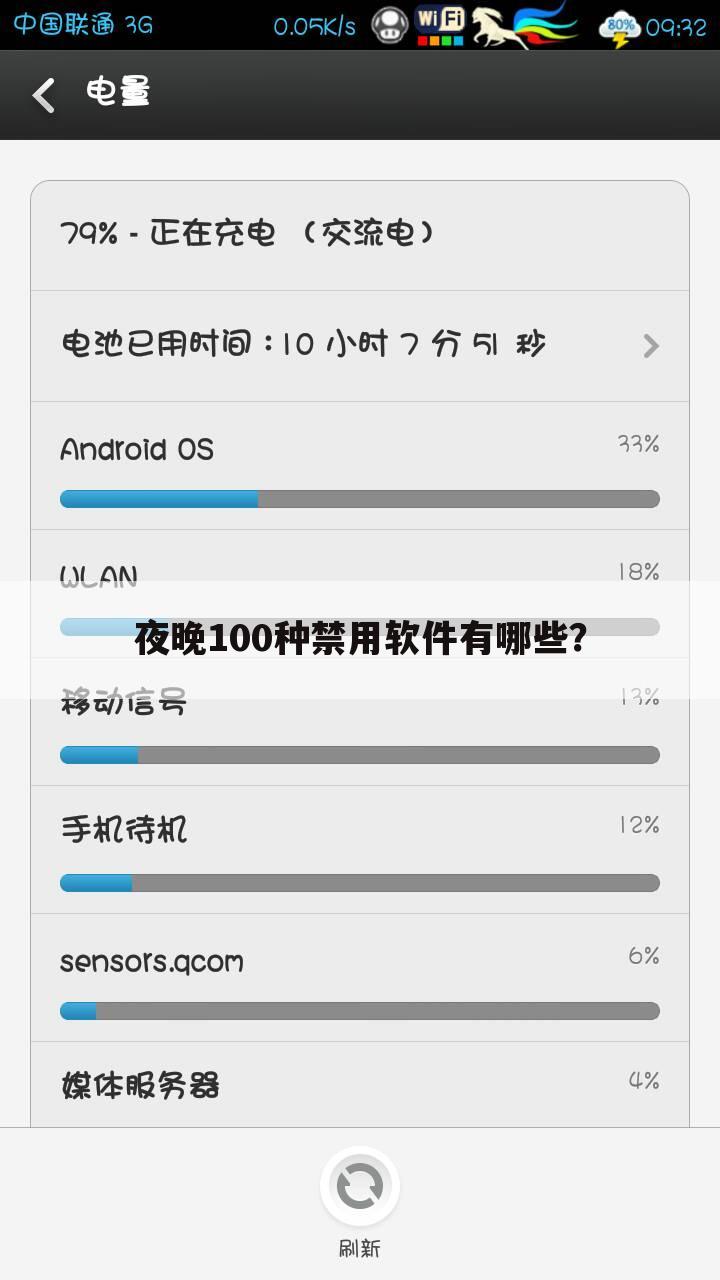Tap the colorful wave status icon

click(x=546, y=23)
